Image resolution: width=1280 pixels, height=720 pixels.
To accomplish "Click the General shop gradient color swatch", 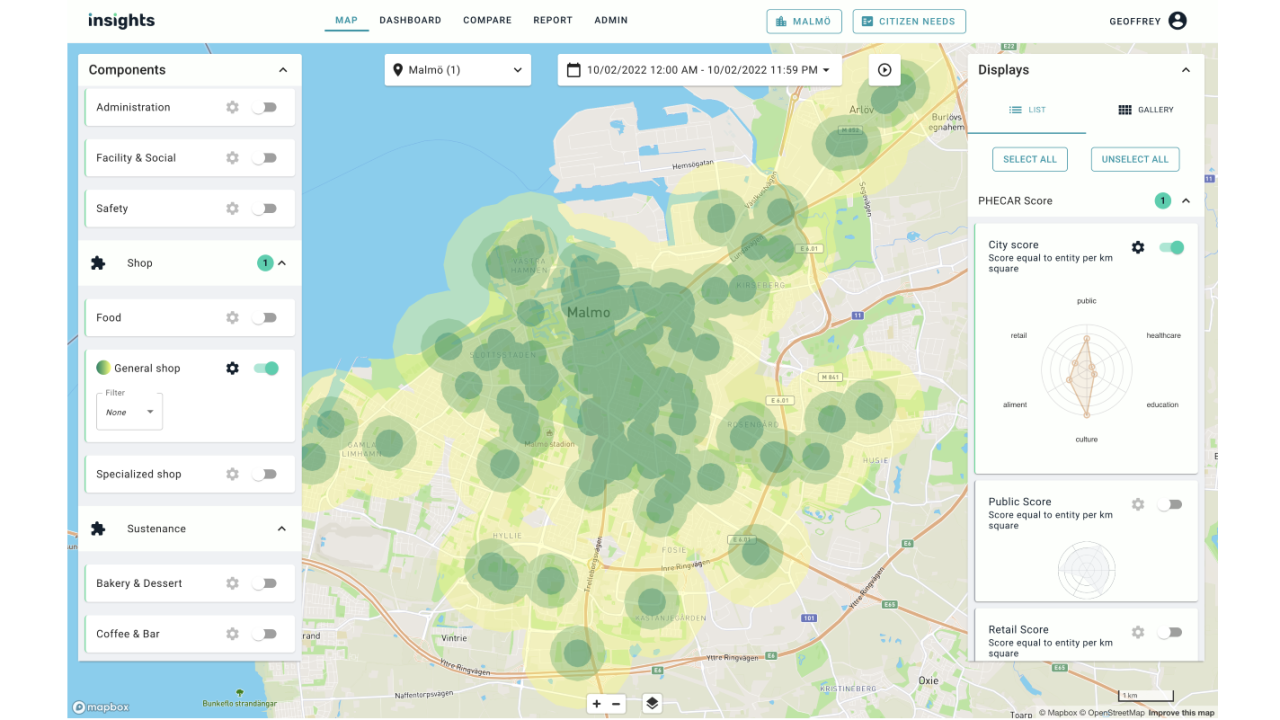I will (103, 368).
